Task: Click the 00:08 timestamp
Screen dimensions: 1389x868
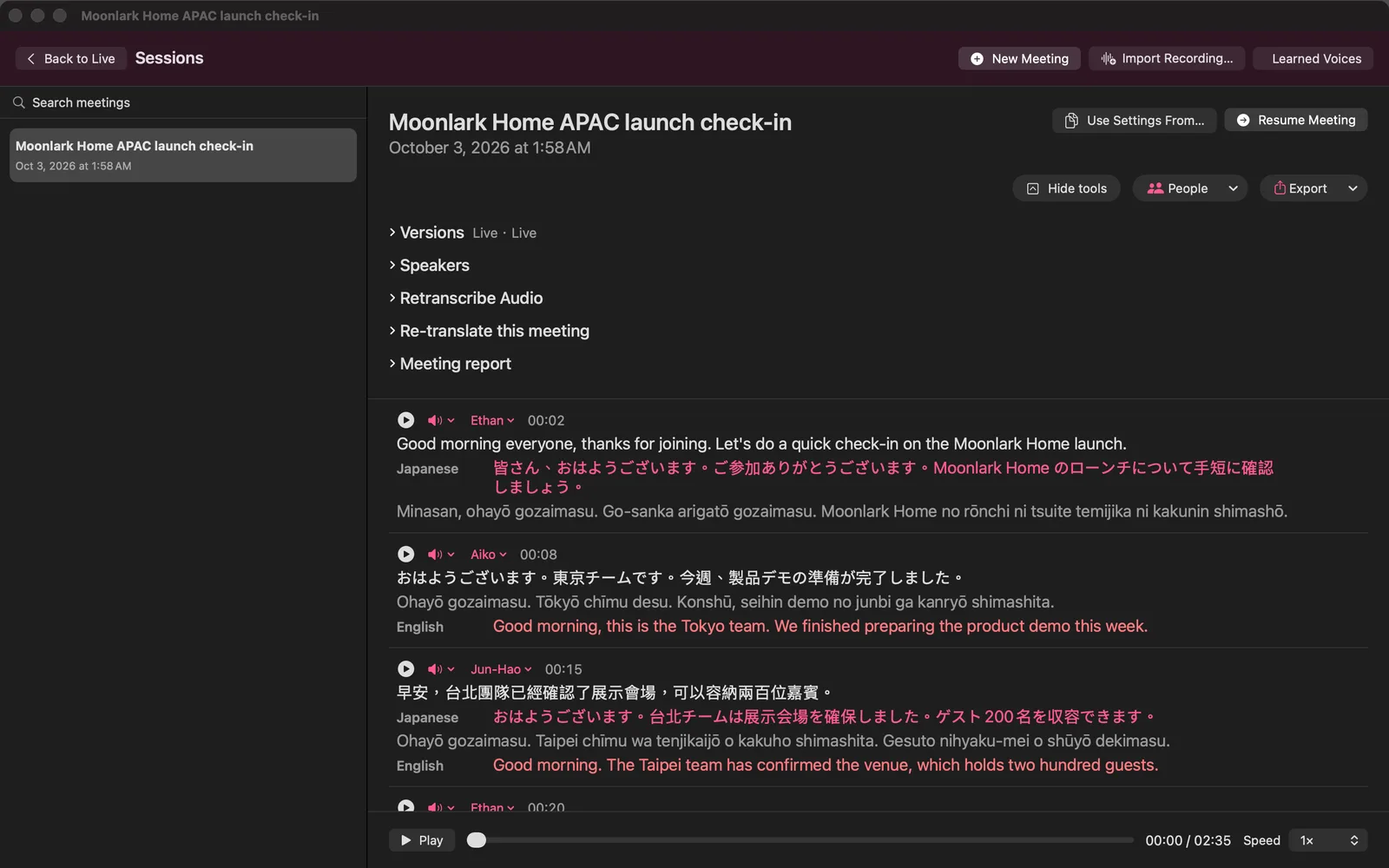Action: pos(538,554)
